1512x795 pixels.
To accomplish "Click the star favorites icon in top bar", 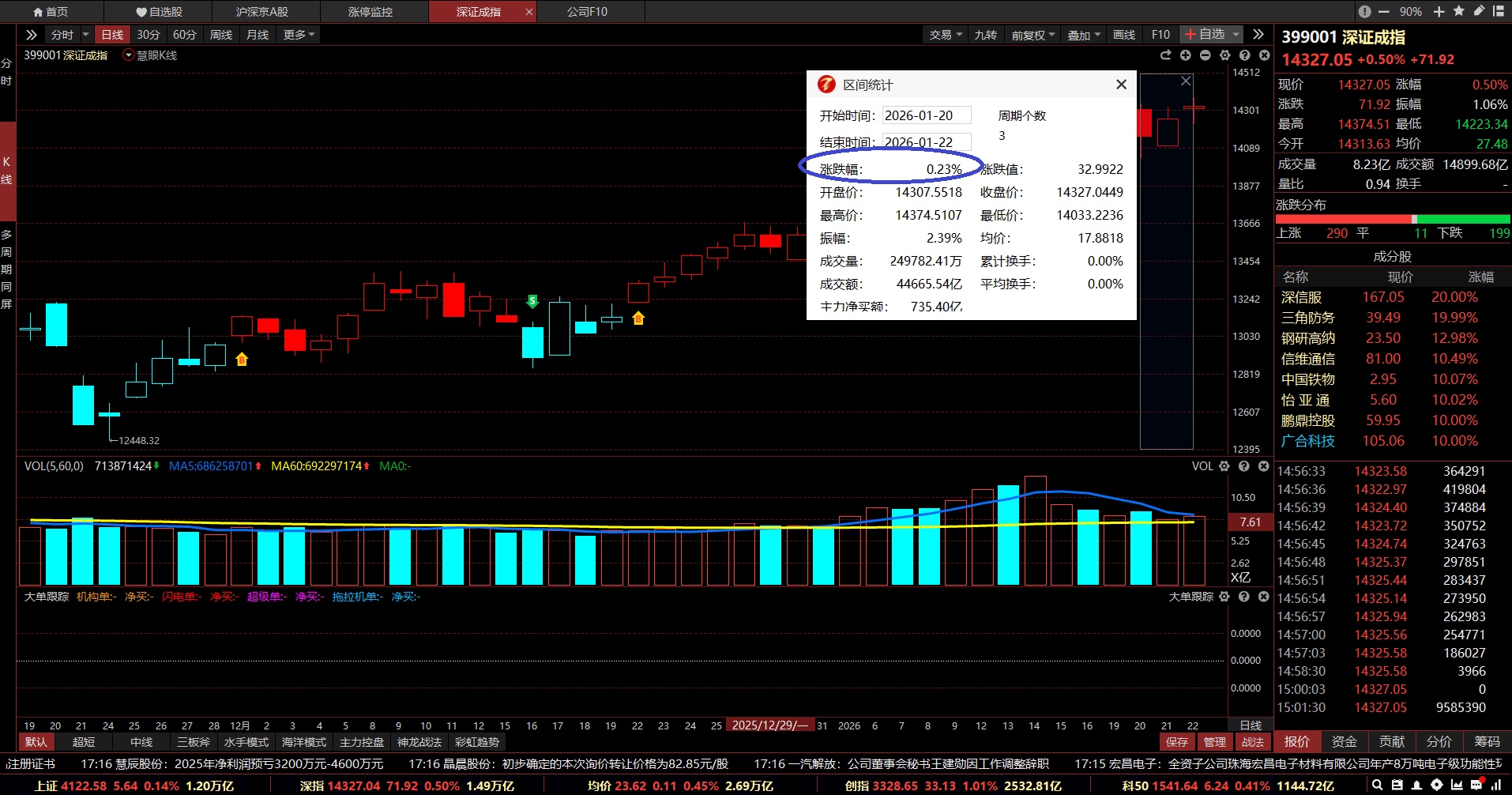I will (1458, 11).
